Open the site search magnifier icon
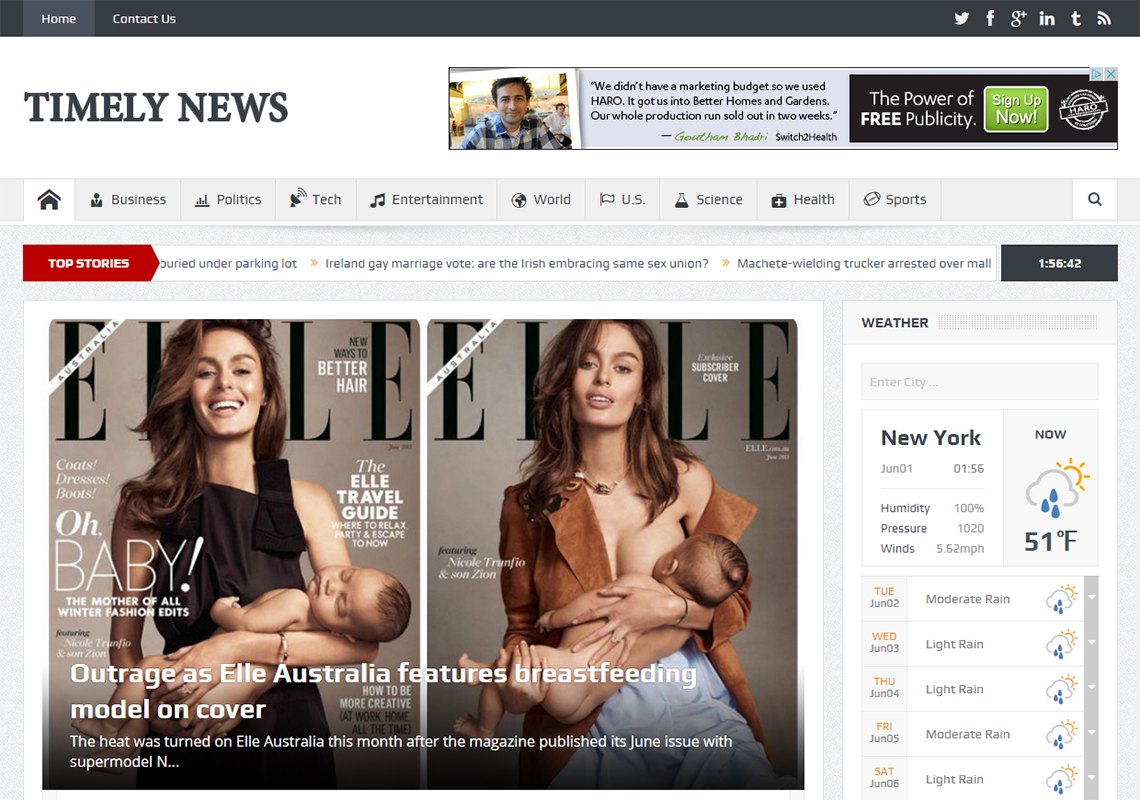 (1094, 199)
